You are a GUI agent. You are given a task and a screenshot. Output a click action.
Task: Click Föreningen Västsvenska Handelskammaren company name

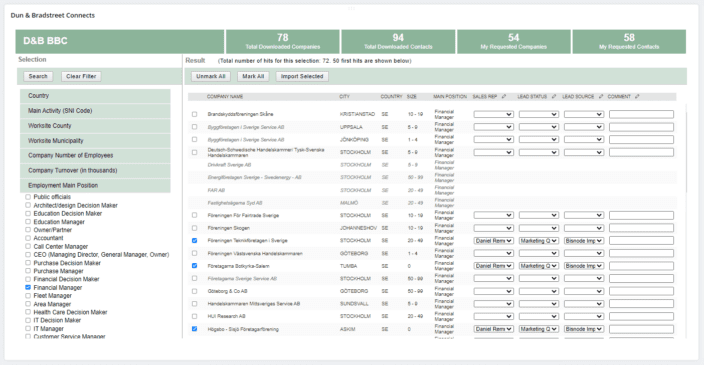pyautogui.click(x=255, y=254)
